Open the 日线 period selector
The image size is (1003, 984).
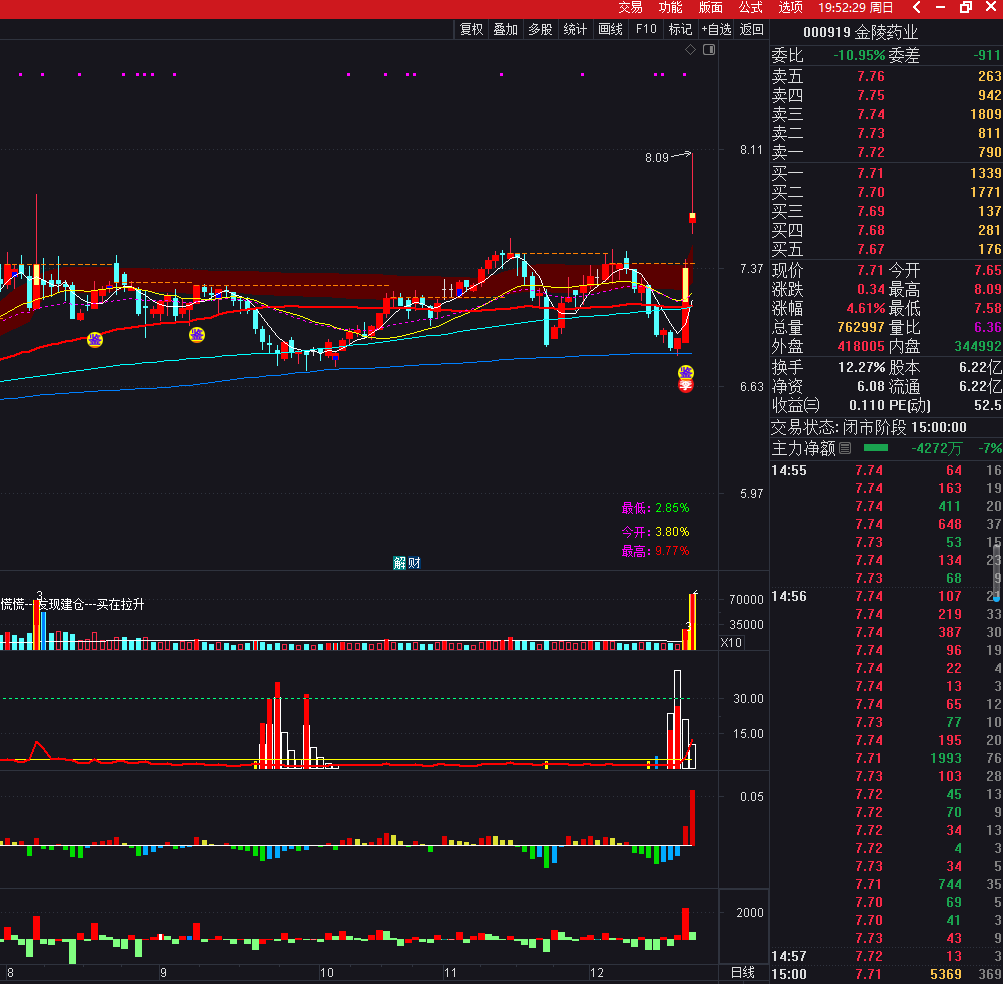(x=743, y=973)
